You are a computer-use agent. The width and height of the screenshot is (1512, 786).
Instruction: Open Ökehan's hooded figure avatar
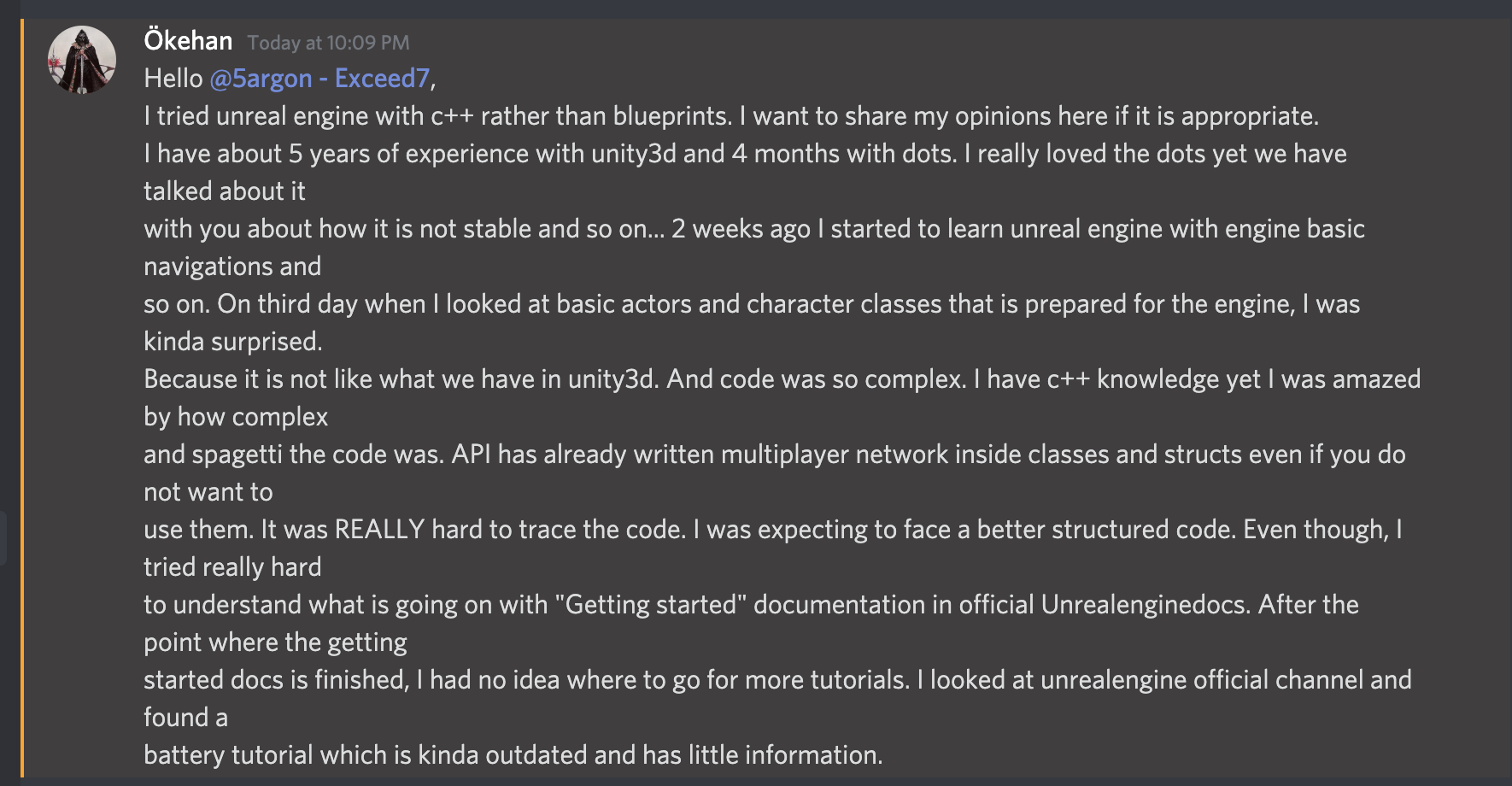(82, 60)
